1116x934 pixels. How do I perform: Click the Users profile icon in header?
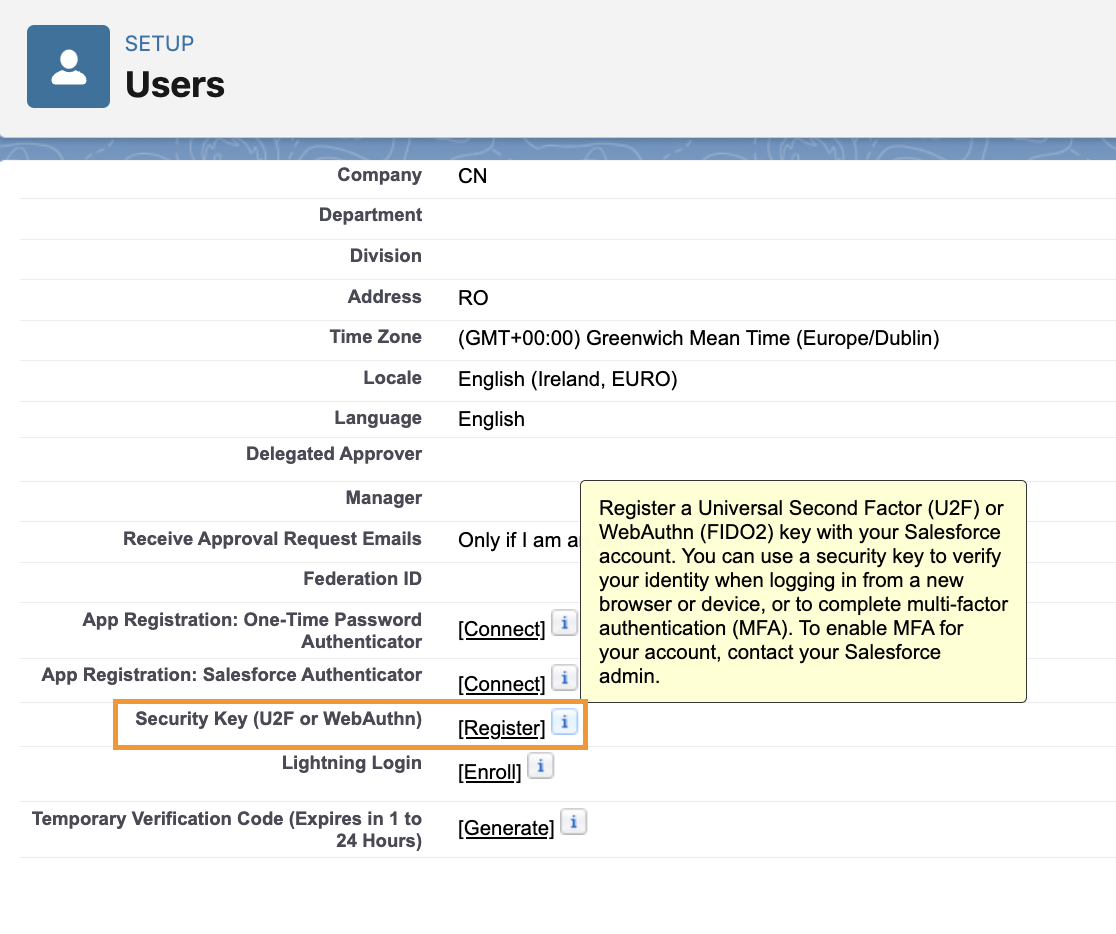68,66
